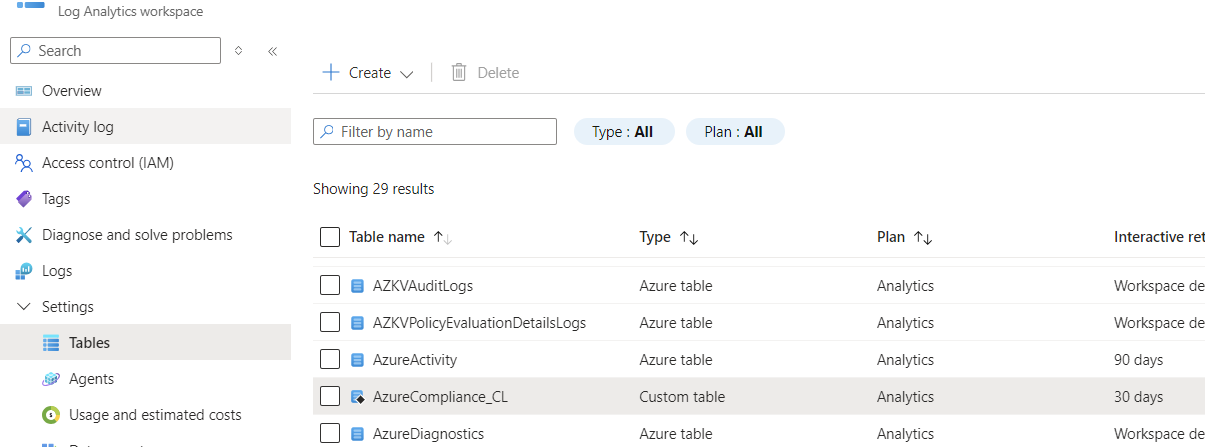Click the diamond expand-collapse sidebar icon
Screen dimensions: 1205x447
238,51
